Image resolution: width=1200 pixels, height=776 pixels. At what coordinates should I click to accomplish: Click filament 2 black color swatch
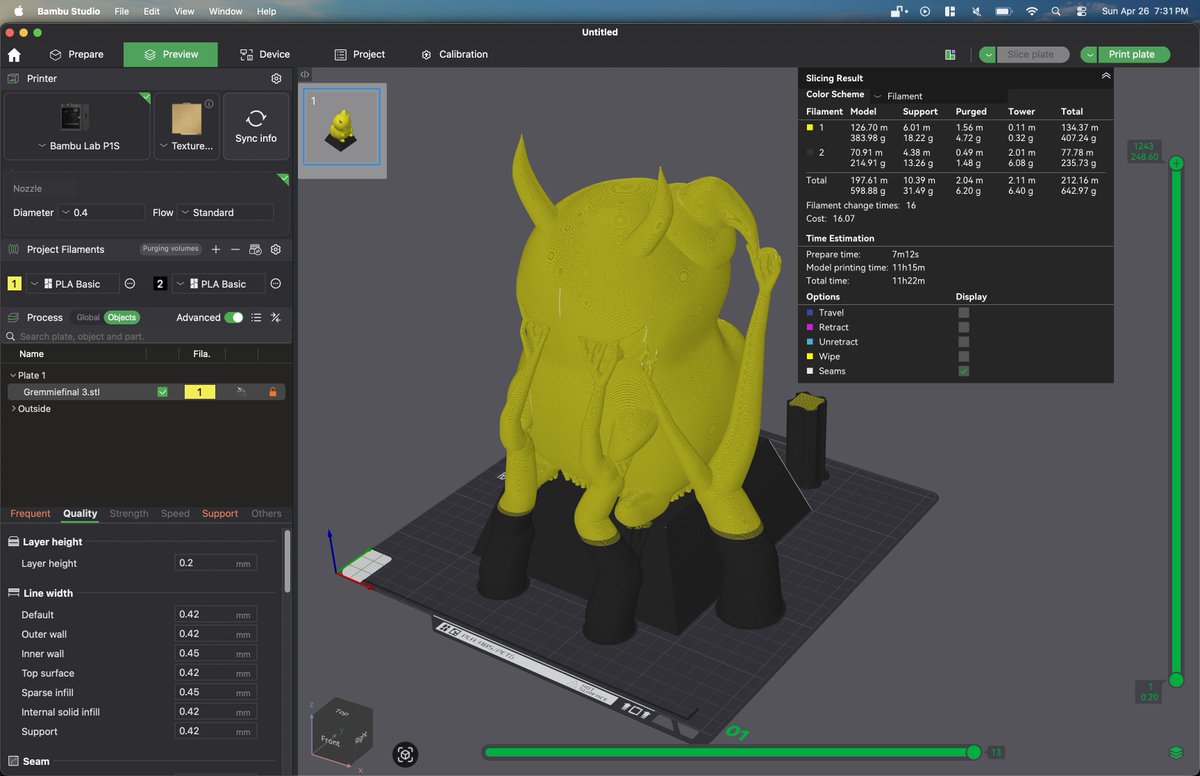[160, 284]
